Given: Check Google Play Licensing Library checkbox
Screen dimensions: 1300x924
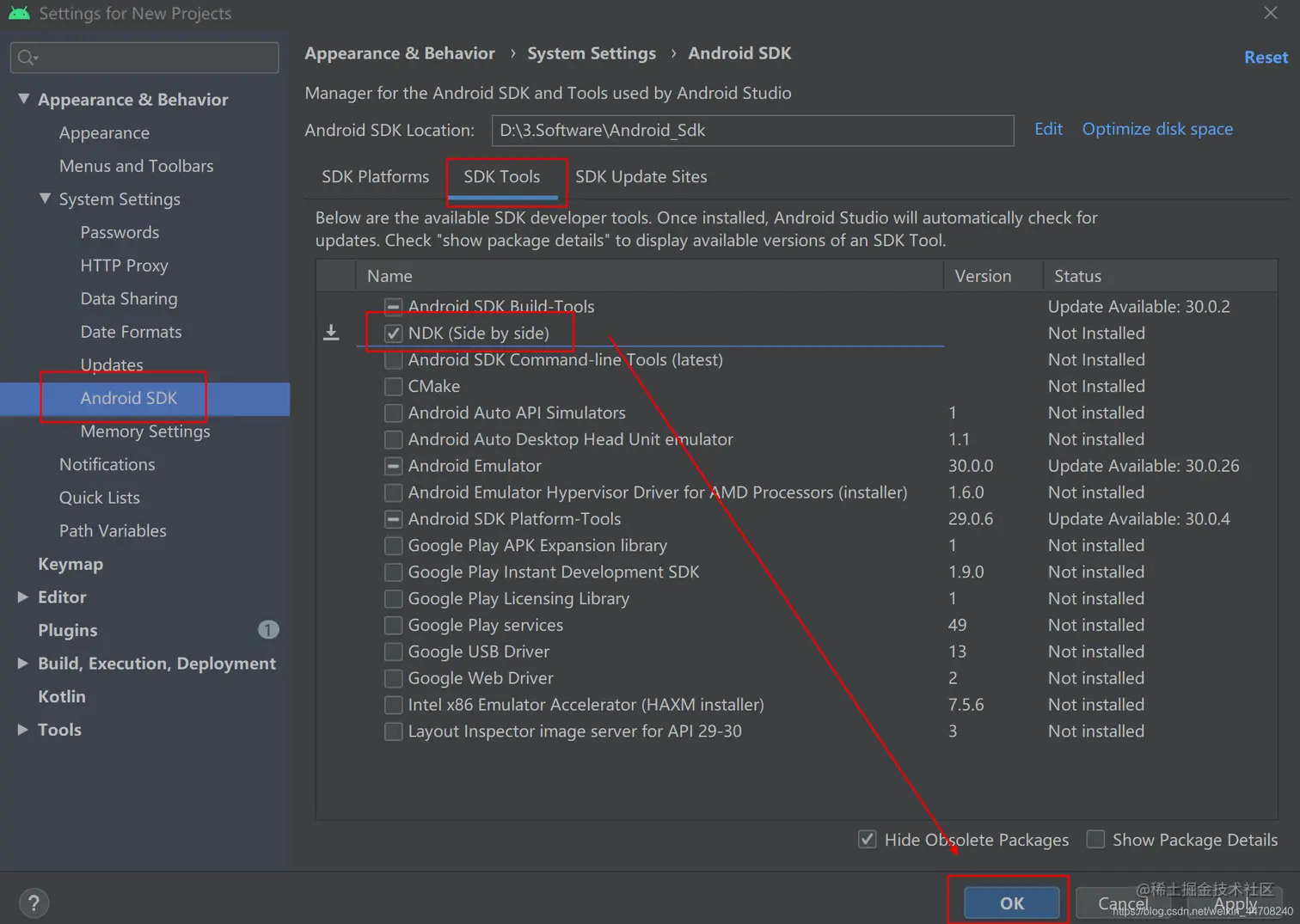Looking at the screenshot, I should 393,599.
